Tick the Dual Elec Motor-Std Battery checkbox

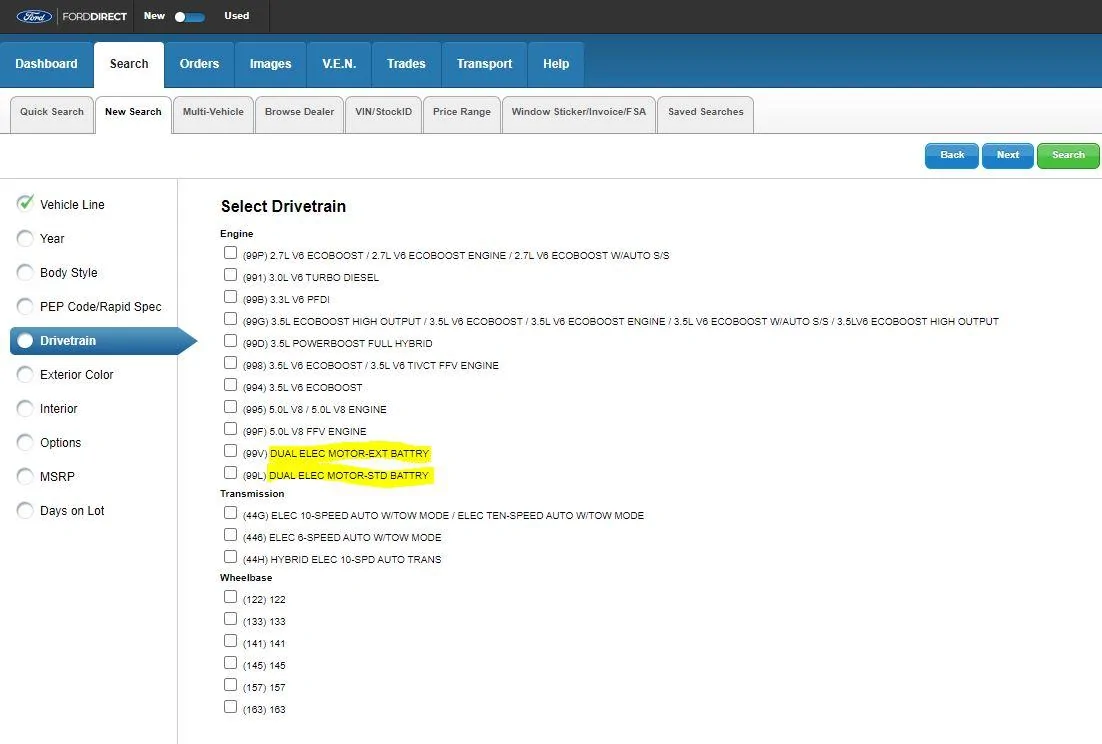click(x=231, y=473)
